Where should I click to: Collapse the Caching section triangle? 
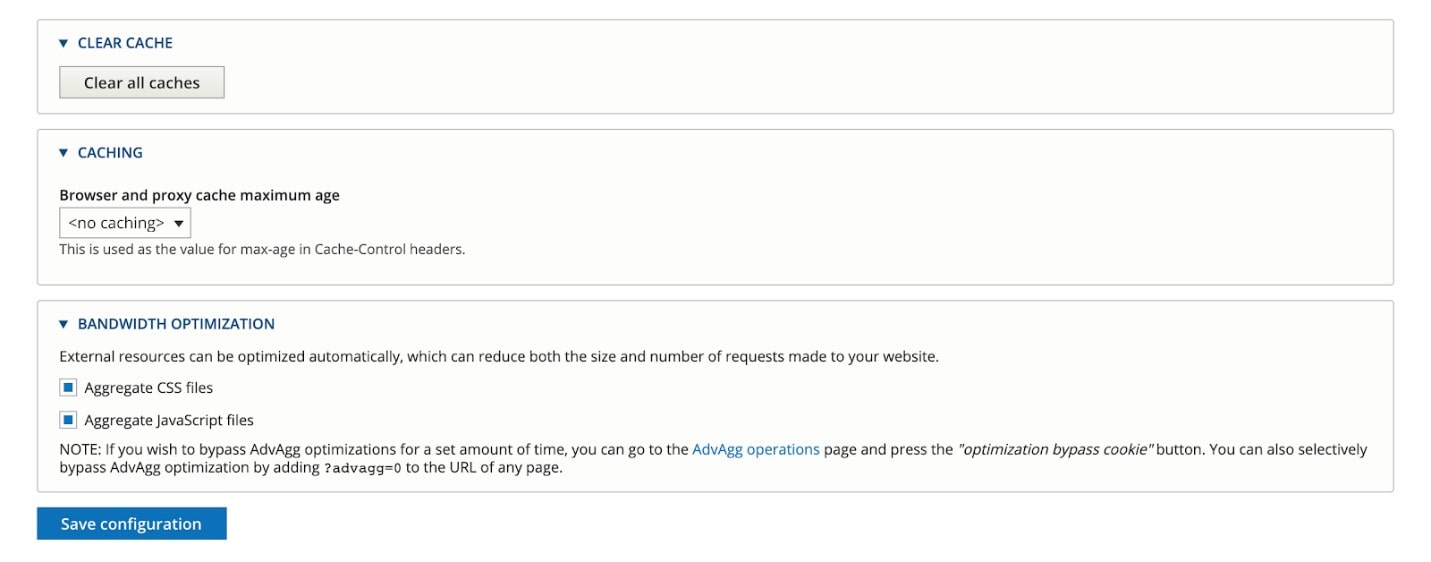pyautogui.click(x=64, y=153)
